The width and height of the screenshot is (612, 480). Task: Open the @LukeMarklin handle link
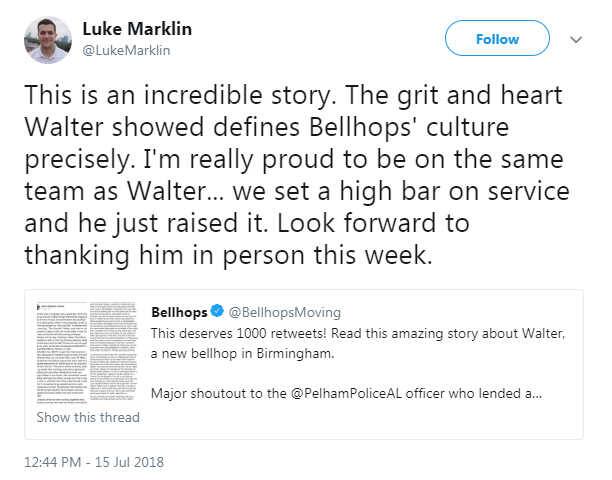(x=126, y=50)
